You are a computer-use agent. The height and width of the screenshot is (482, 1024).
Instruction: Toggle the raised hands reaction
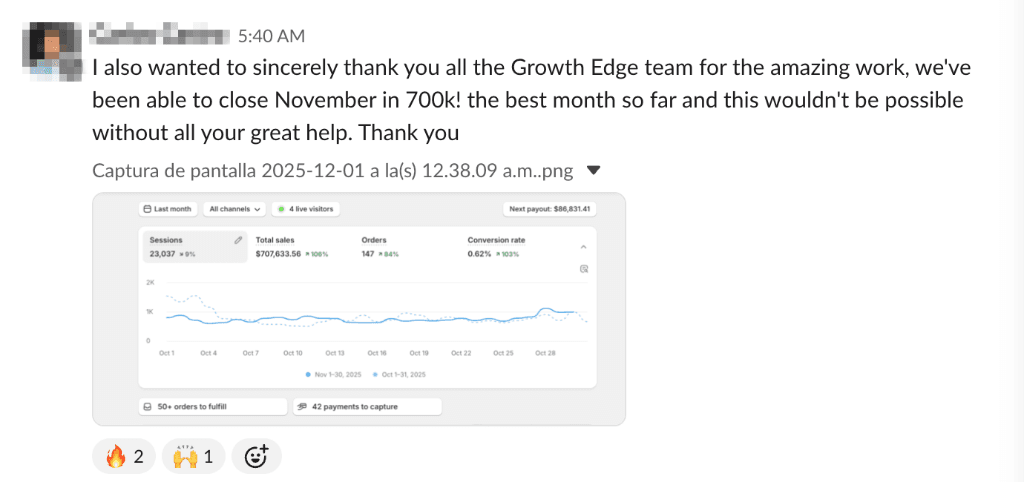pyautogui.click(x=195, y=457)
